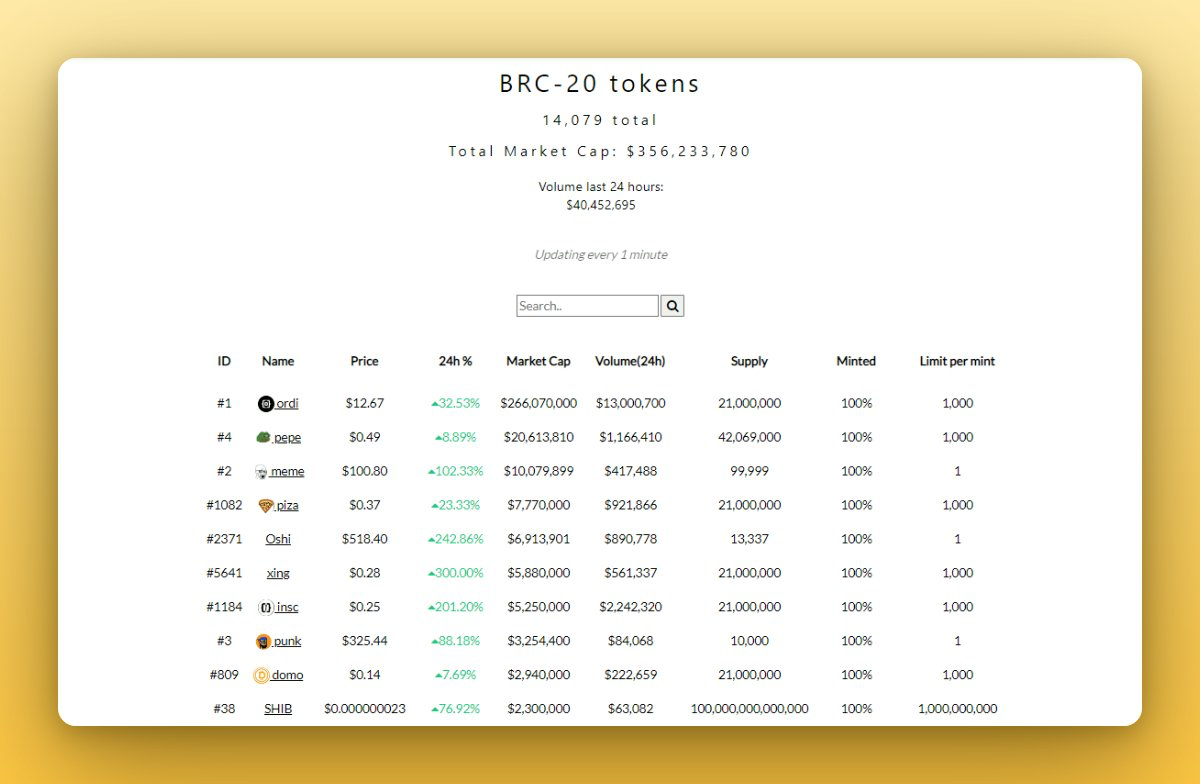Image resolution: width=1200 pixels, height=784 pixels.
Task: Click the domo token icon
Action: 261,675
